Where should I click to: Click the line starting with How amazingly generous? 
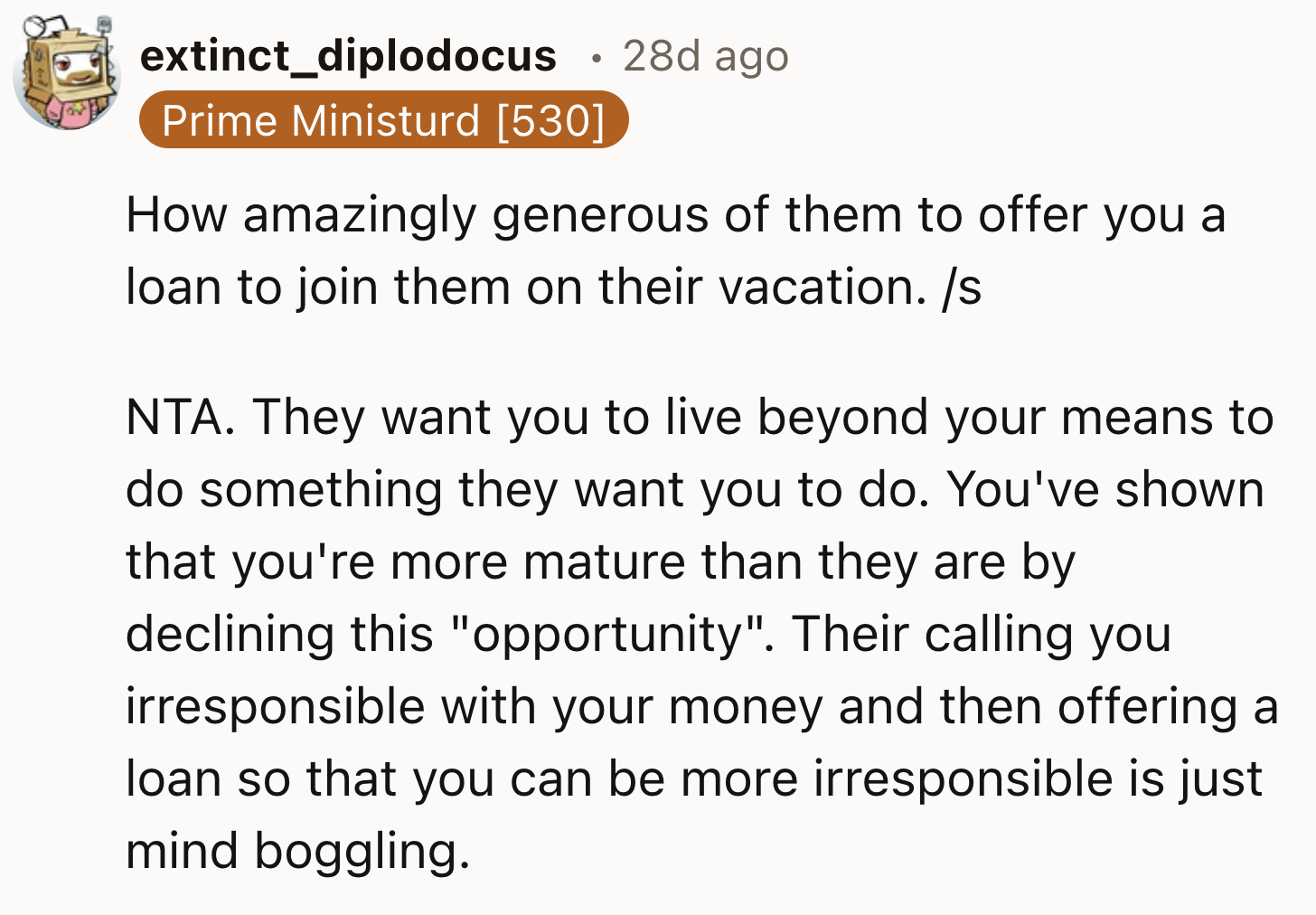[x=676, y=216]
